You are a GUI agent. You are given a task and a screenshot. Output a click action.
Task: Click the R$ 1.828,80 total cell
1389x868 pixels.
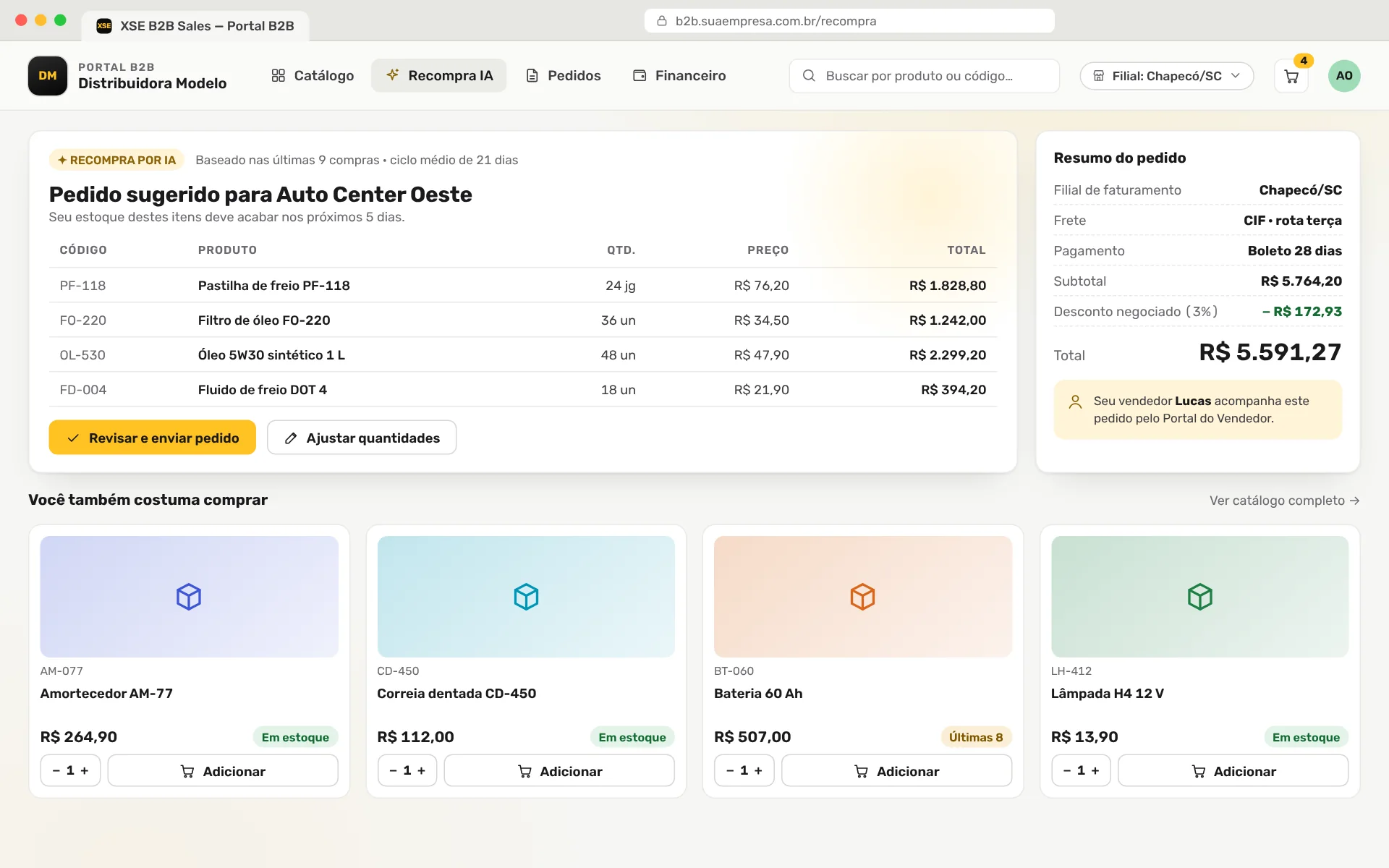[948, 286]
